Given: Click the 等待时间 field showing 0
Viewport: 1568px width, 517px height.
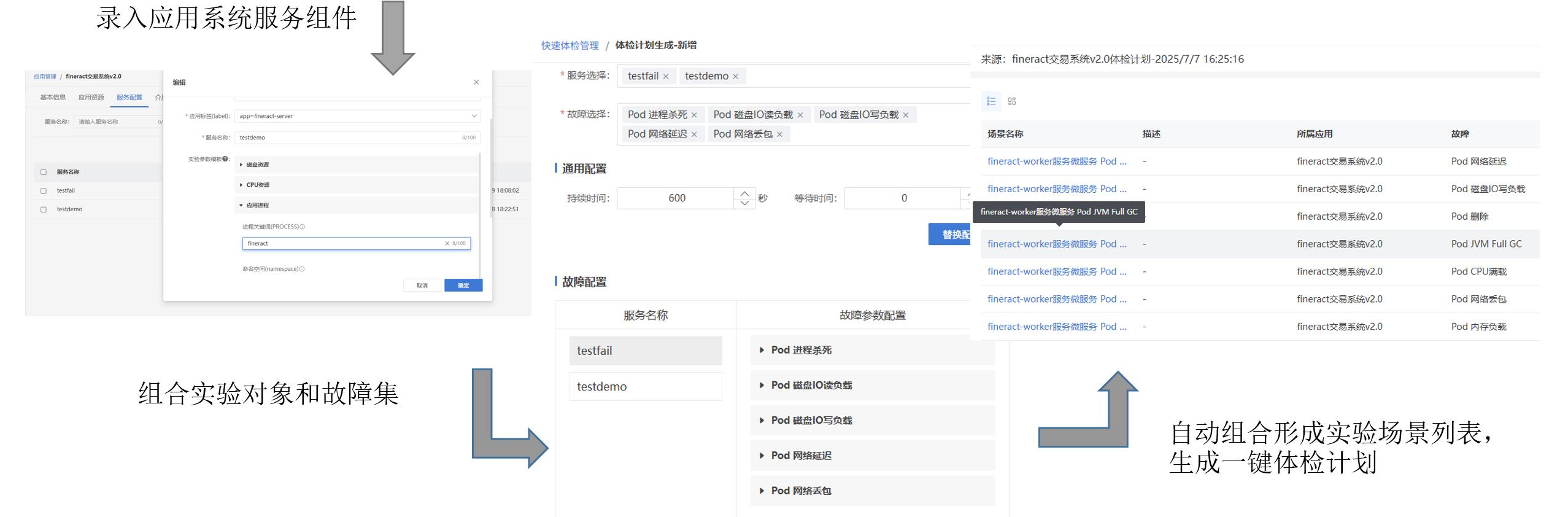Looking at the screenshot, I should (x=903, y=198).
